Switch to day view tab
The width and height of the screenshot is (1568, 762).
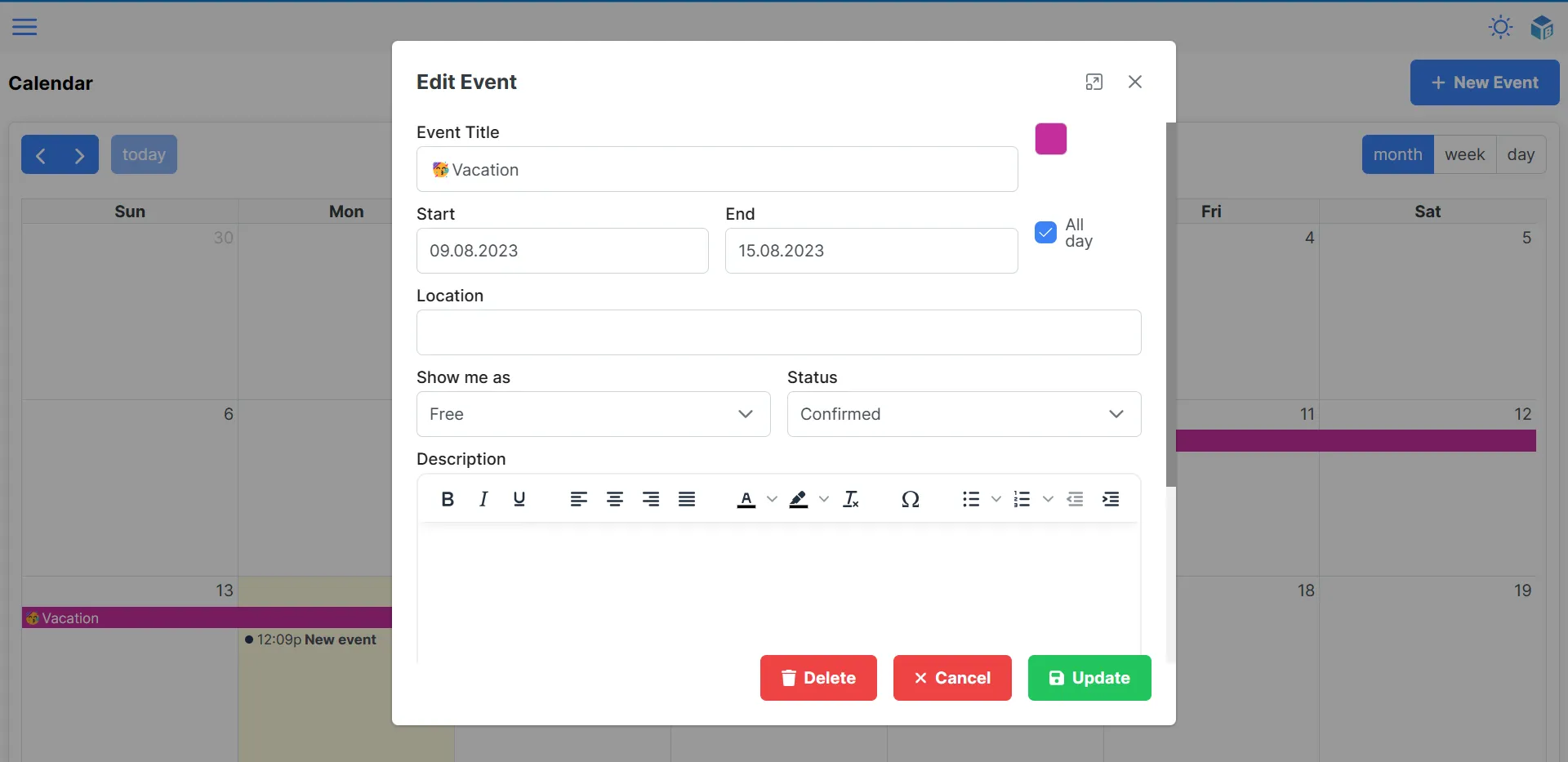[1522, 154]
